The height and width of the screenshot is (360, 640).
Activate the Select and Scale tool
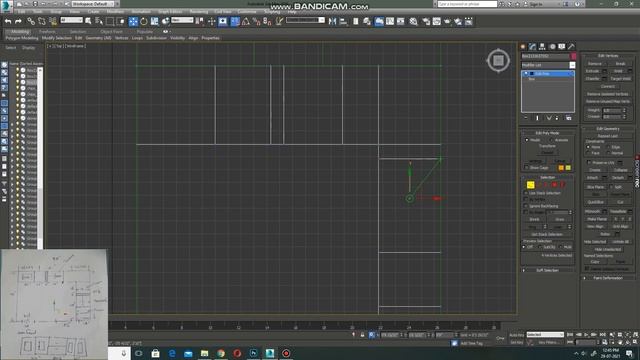click(x=154, y=21)
